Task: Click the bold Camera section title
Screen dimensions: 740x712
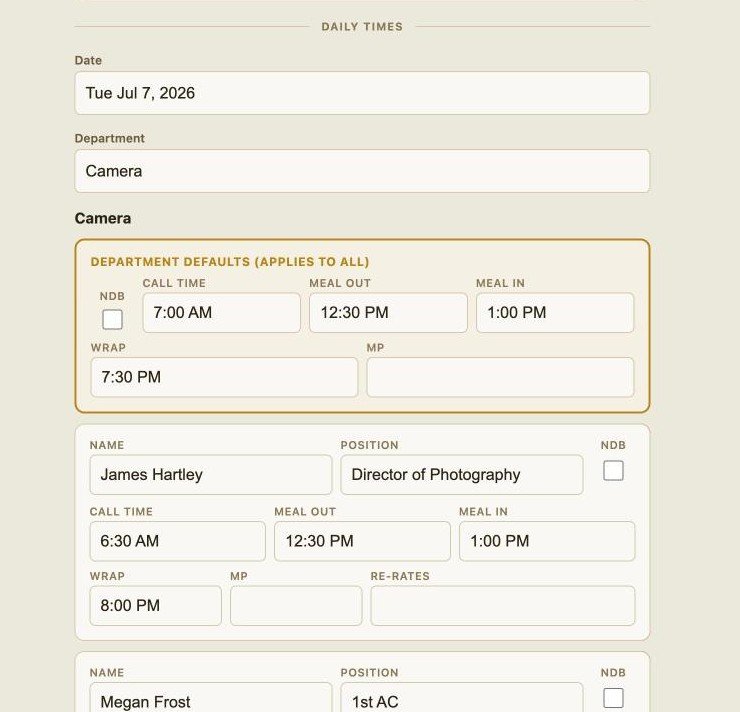Action: click(103, 218)
